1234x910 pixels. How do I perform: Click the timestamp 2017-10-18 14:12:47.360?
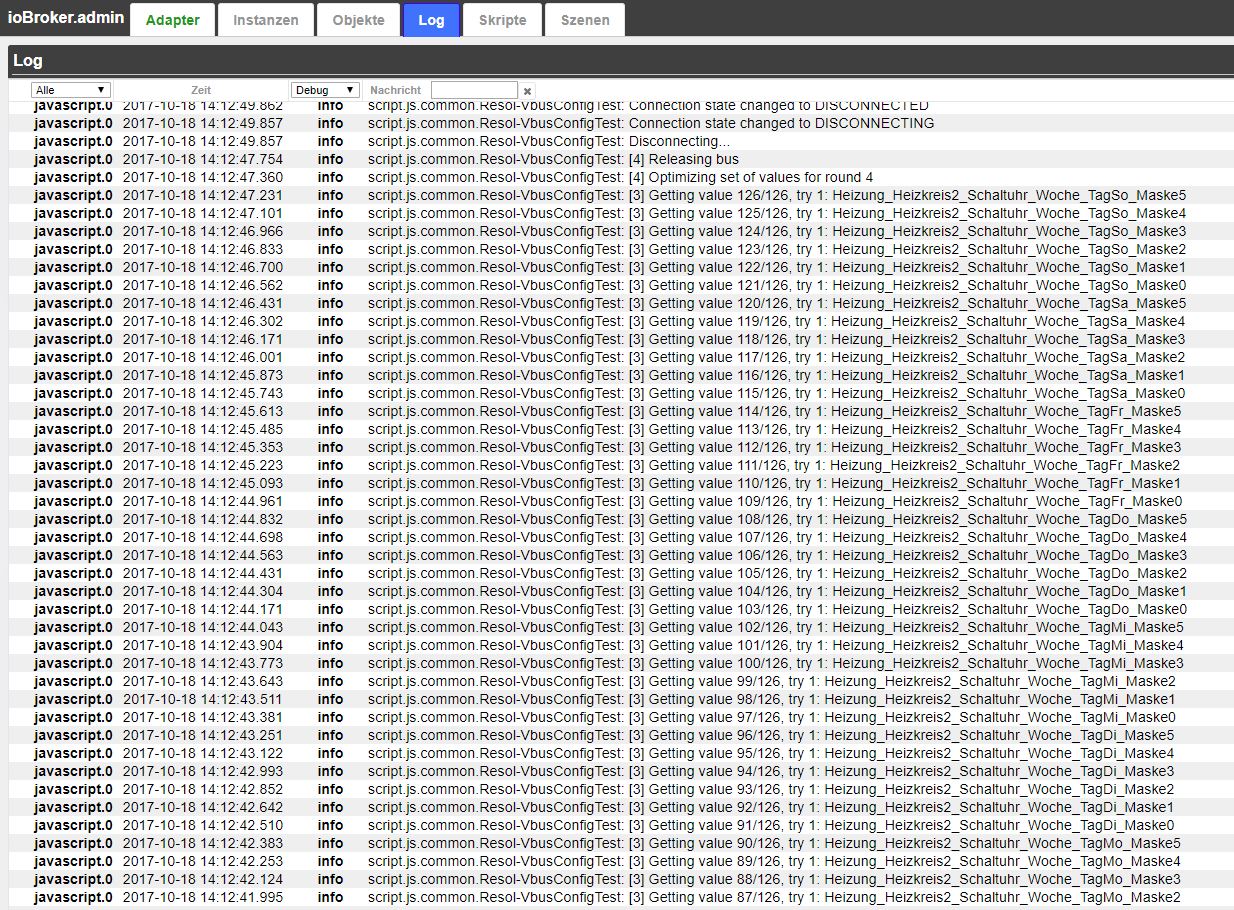click(x=203, y=177)
